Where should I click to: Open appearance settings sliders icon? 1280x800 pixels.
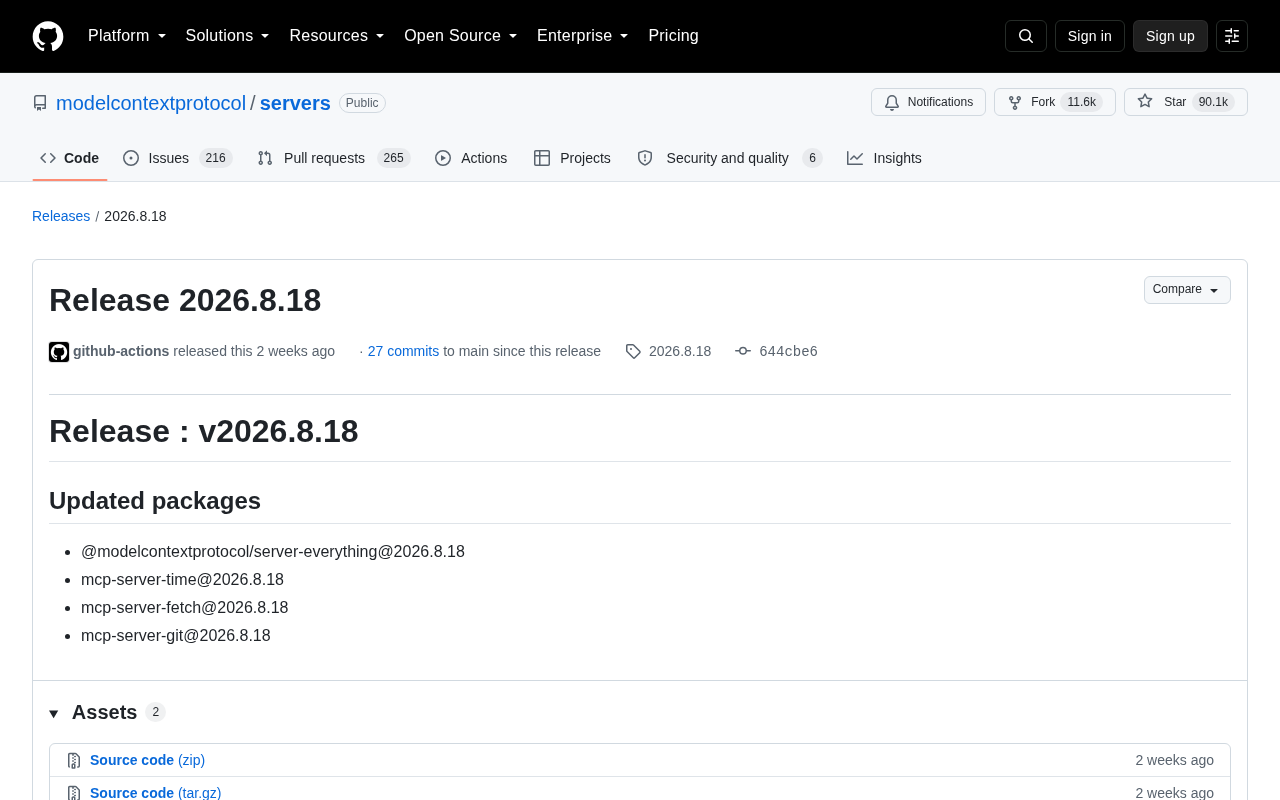click(x=1232, y=36)
